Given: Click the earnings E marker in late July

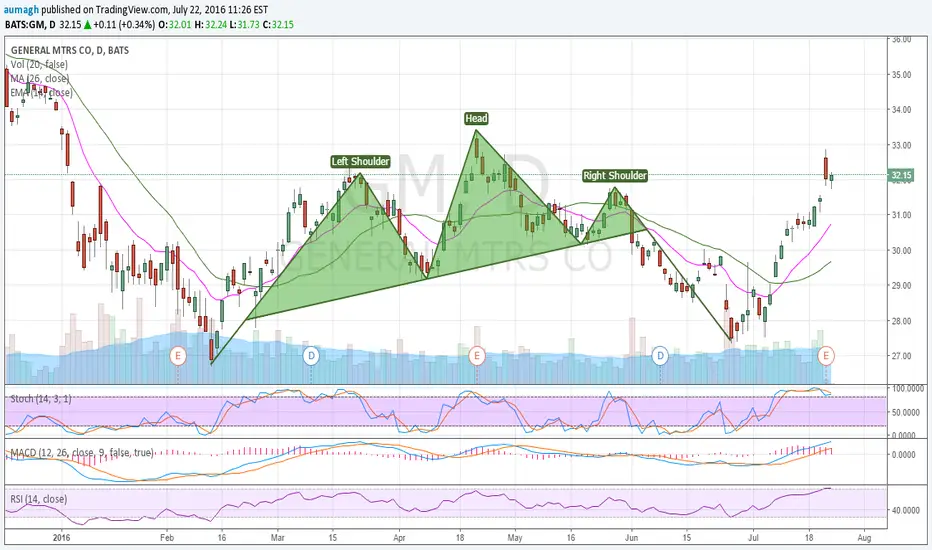Looking at the screenshot, I should 825,356.
